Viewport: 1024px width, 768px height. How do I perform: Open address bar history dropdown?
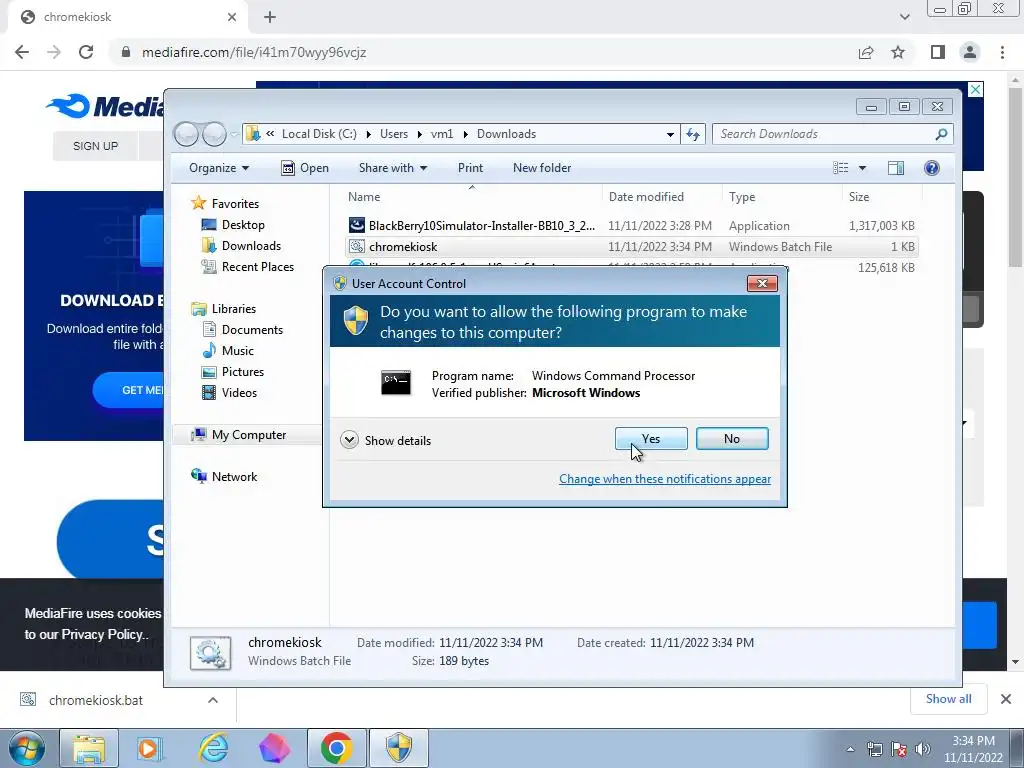click(x=670, y=135)
